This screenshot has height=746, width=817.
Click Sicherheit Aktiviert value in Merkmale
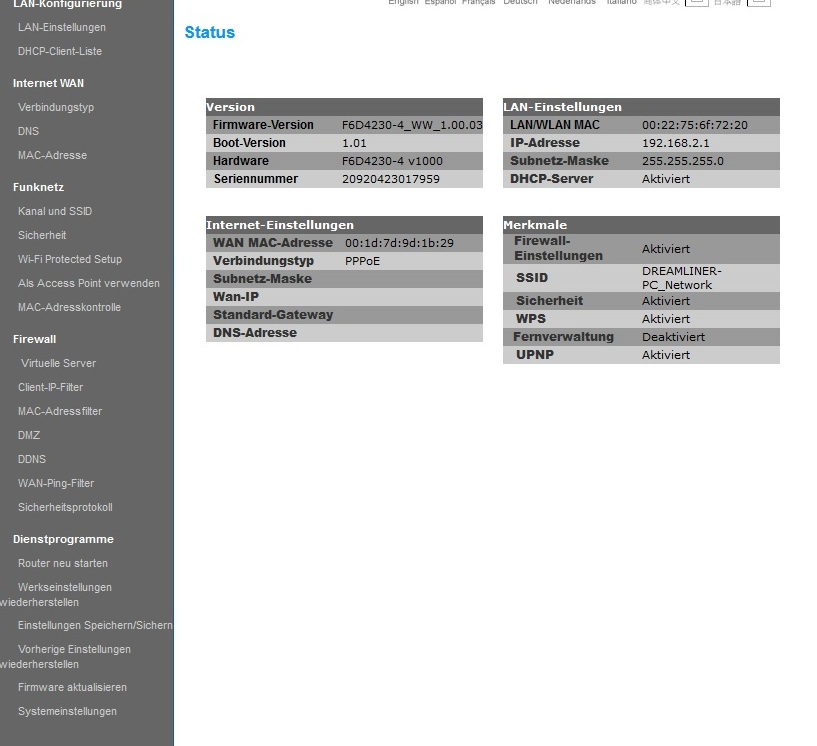666,301
